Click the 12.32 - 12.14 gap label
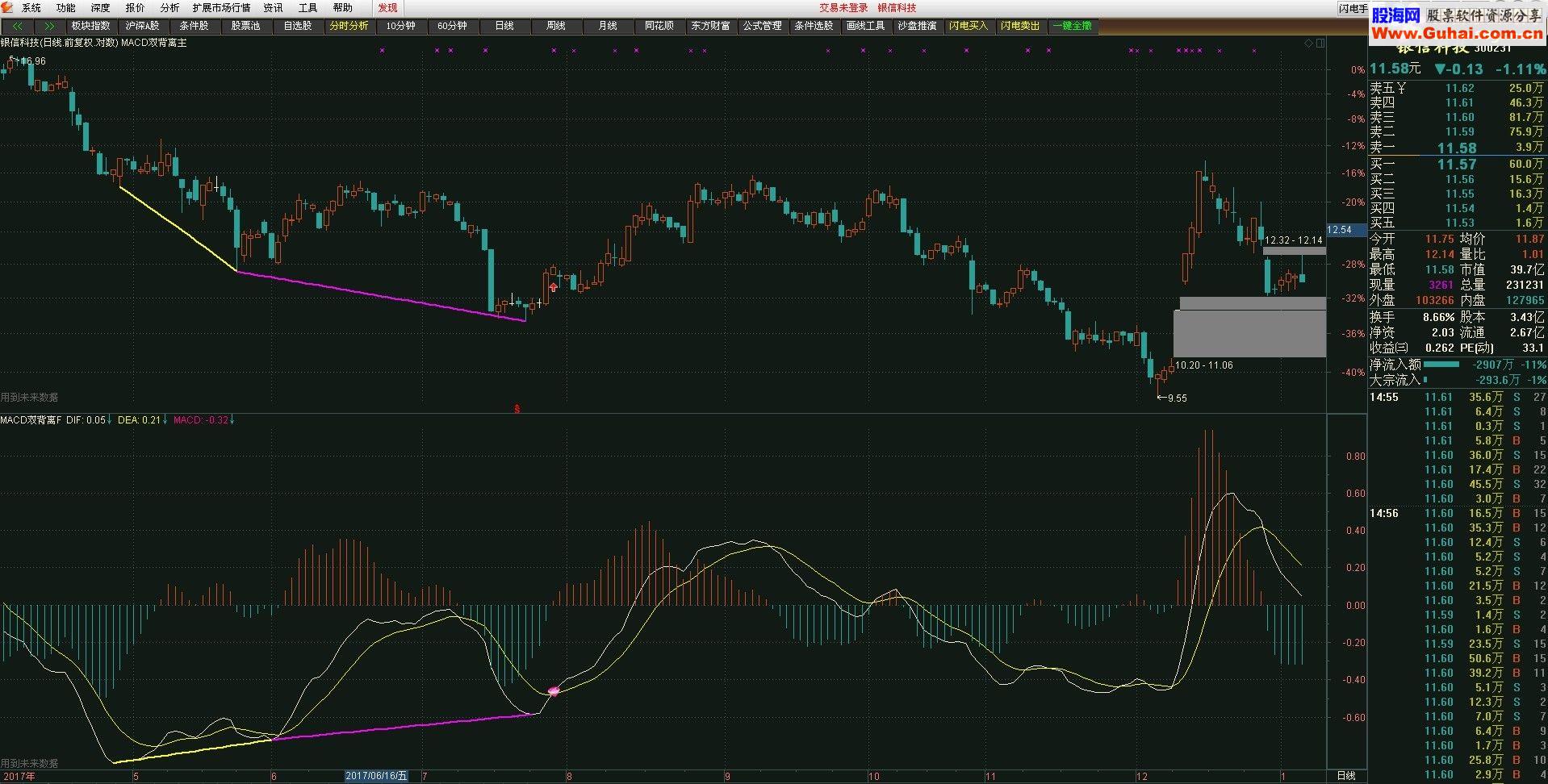The width and height of the screenshot is (1548, 784). click(1294, 240)
